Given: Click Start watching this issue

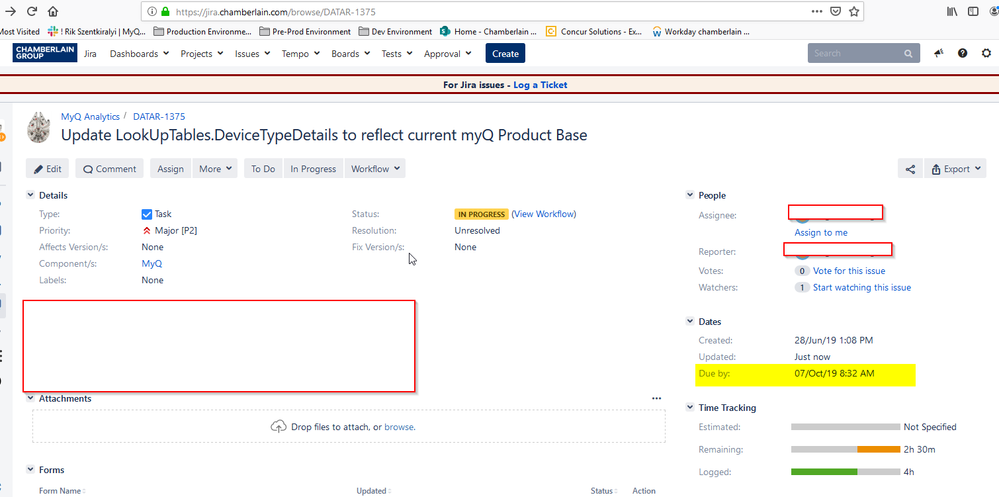Looking at the screenshot, I should 862,287.
